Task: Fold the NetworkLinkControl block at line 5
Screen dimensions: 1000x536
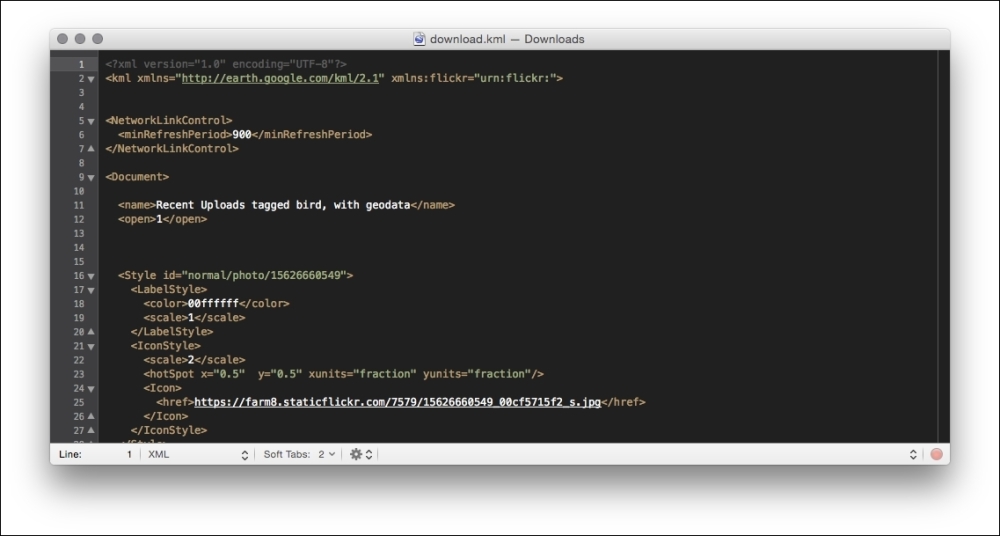Action: pyautogui.click(x=91, y=121)
